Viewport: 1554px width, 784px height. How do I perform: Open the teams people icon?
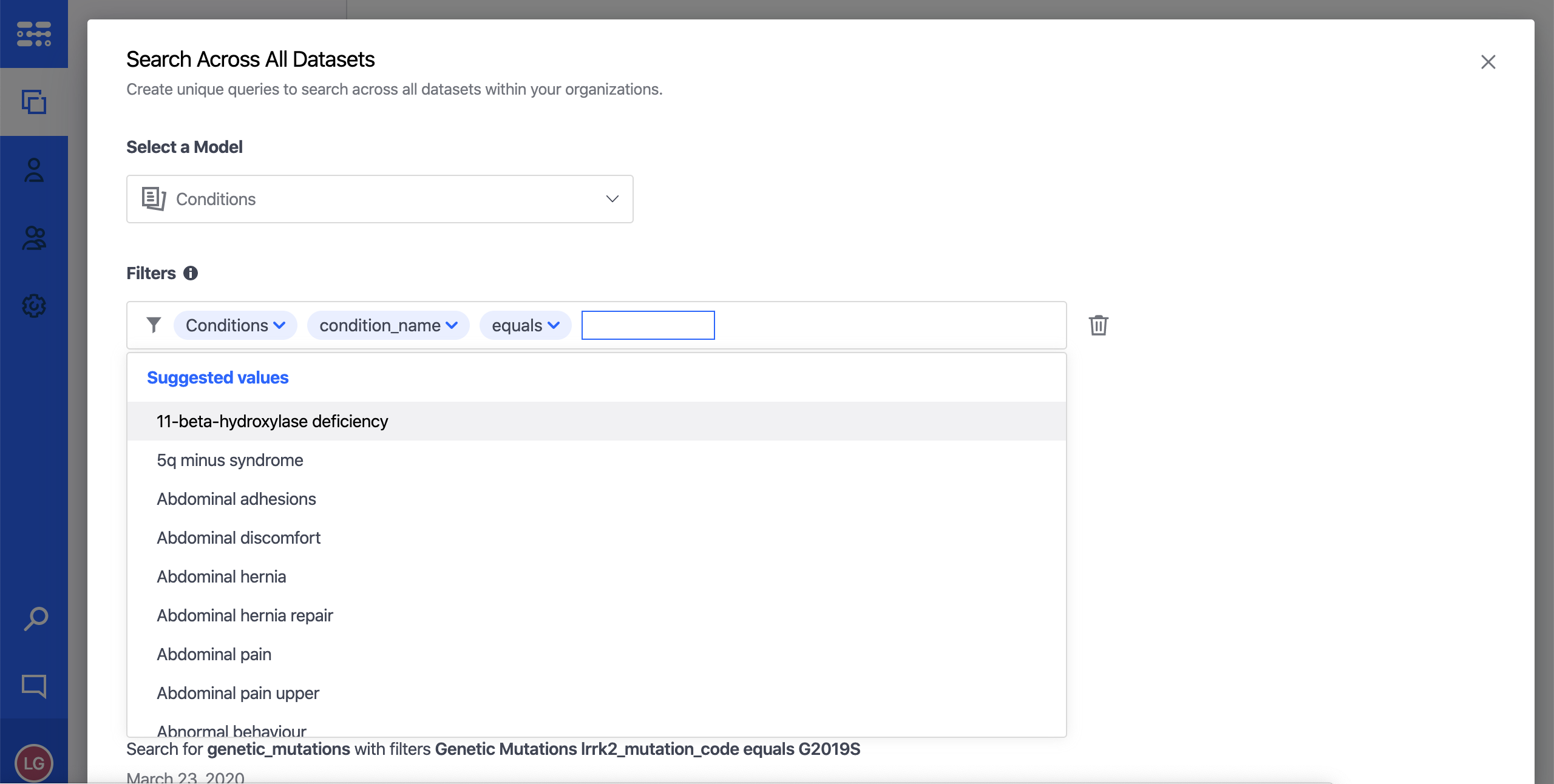coord(34,238)
